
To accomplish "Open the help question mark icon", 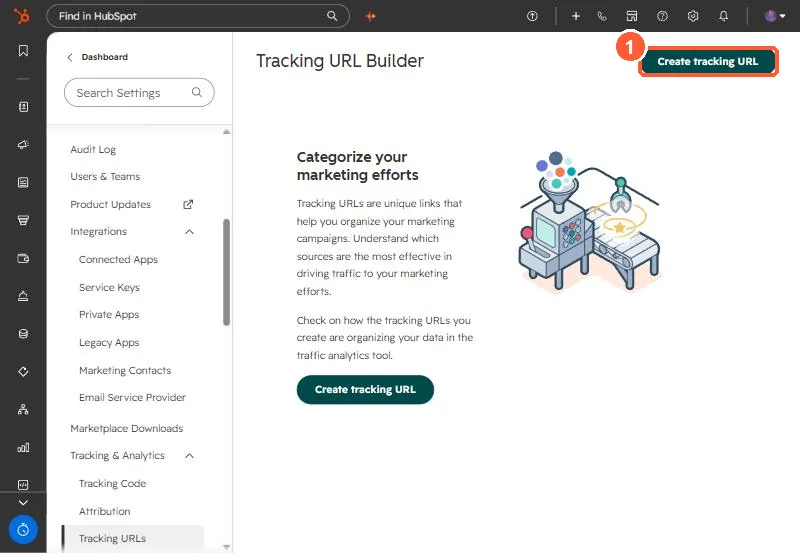I will pos(662,16).
